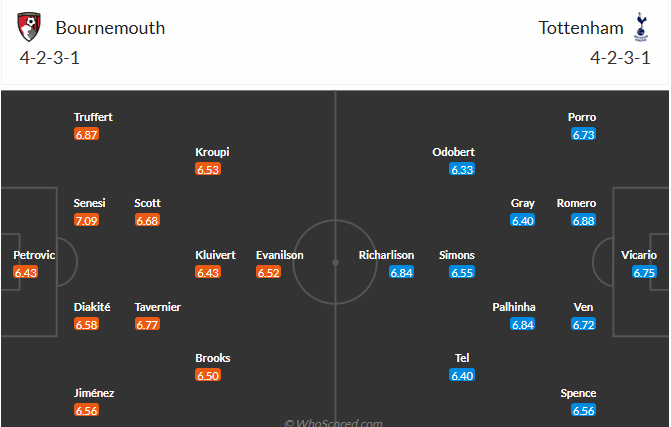Viewport: 671px width, 427px height.
Task: Click the WhoScored.com watermark
Action: [x=333, y=423]
